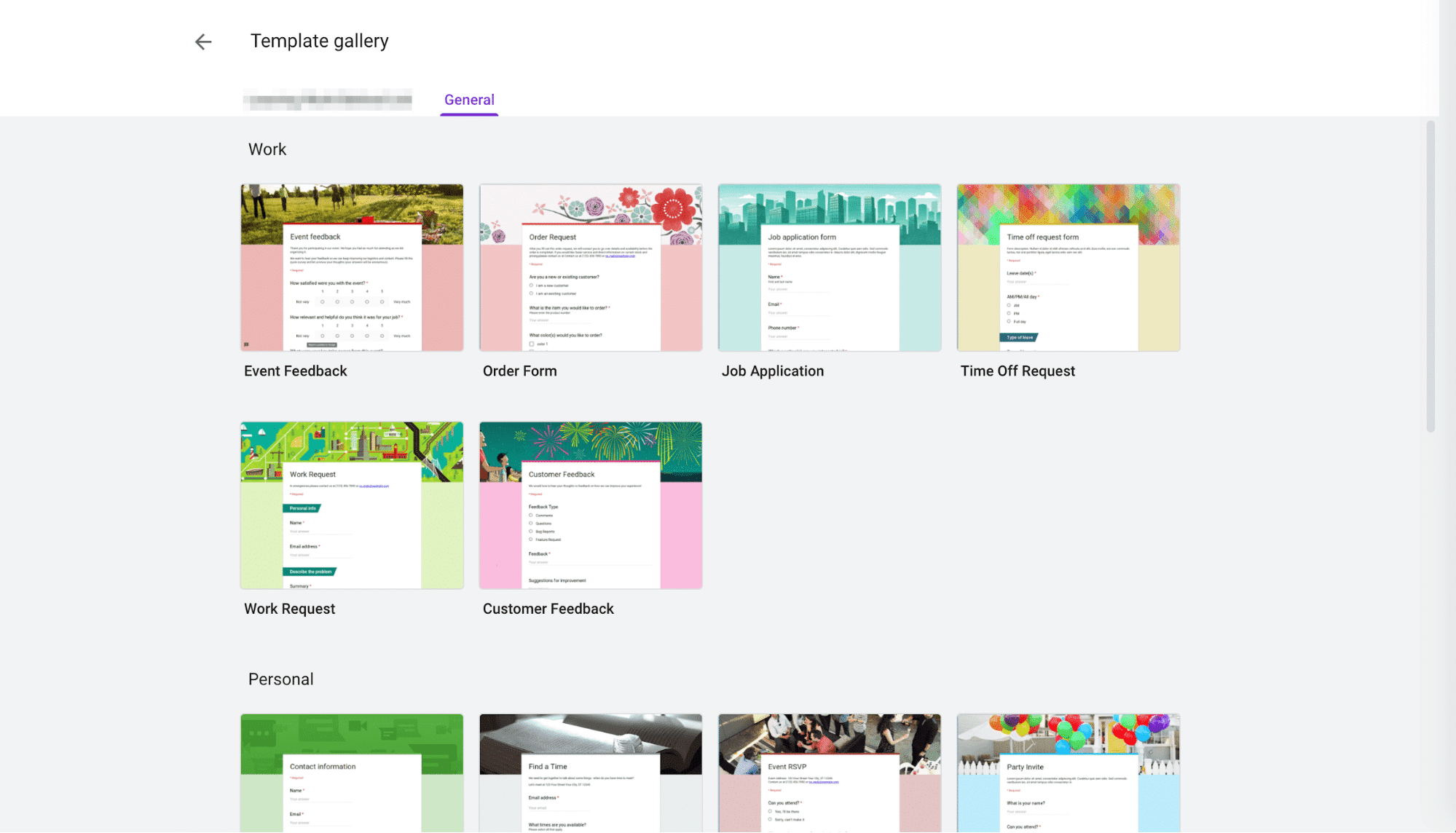Open the Job Application city-themed template
This screenshot has height=833, width=1456.
[829, 268]
